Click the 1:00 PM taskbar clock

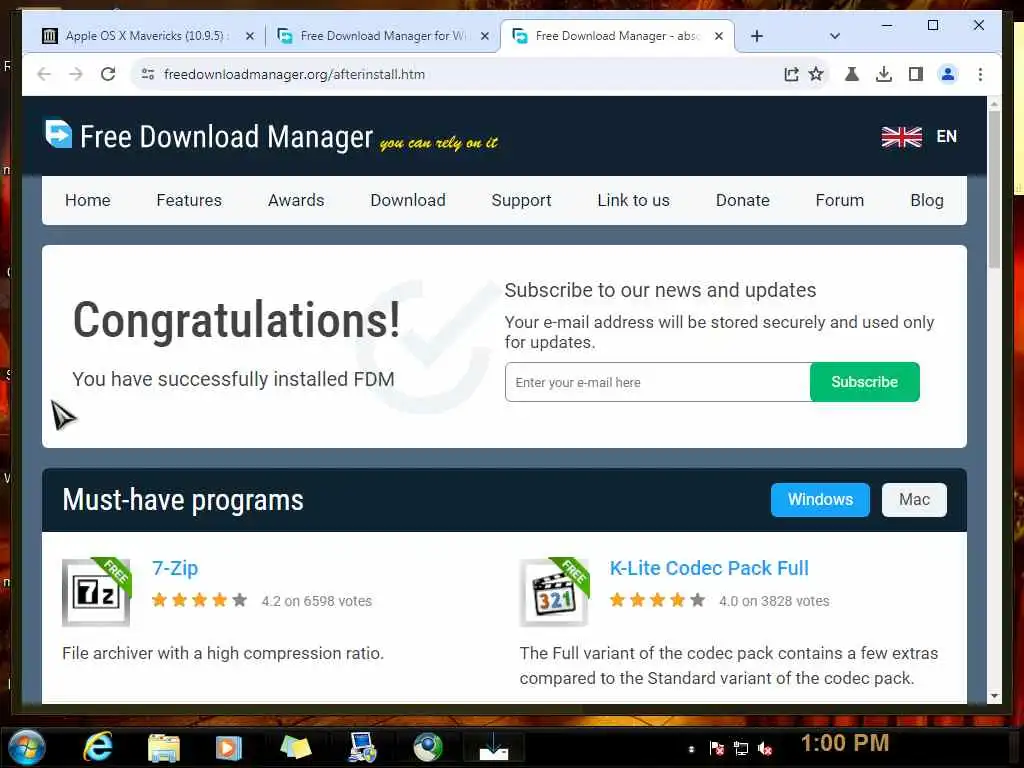[x=844, y=743]
